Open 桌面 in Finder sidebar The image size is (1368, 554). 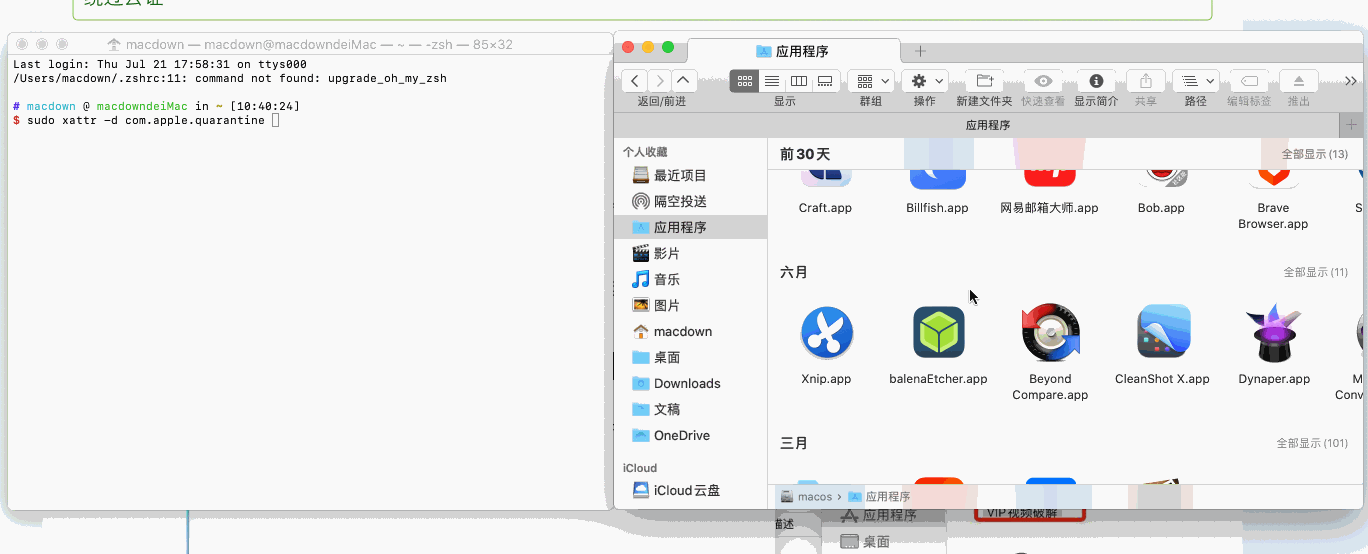691,357
